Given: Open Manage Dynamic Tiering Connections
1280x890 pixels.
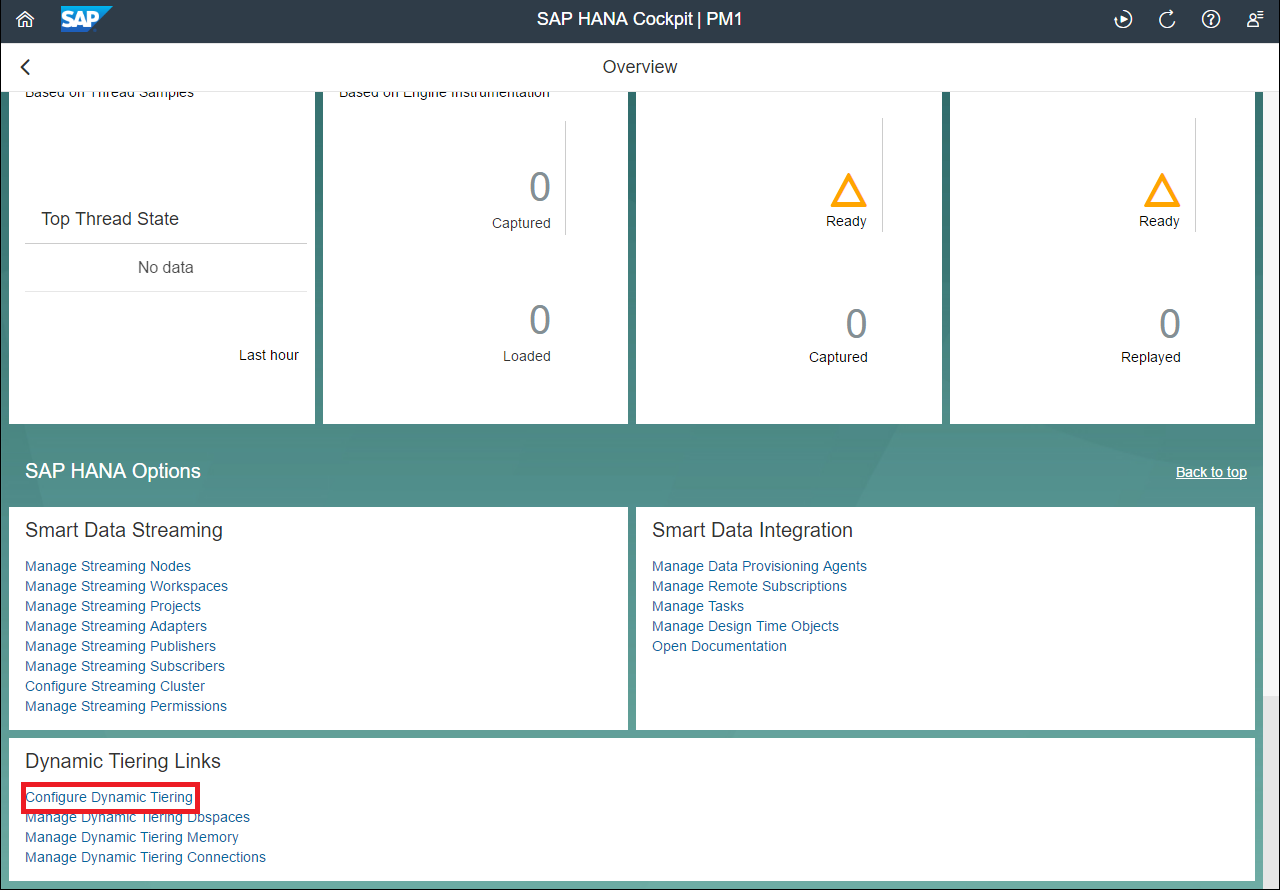Looking at the screenshot, I should coord(145,857).
